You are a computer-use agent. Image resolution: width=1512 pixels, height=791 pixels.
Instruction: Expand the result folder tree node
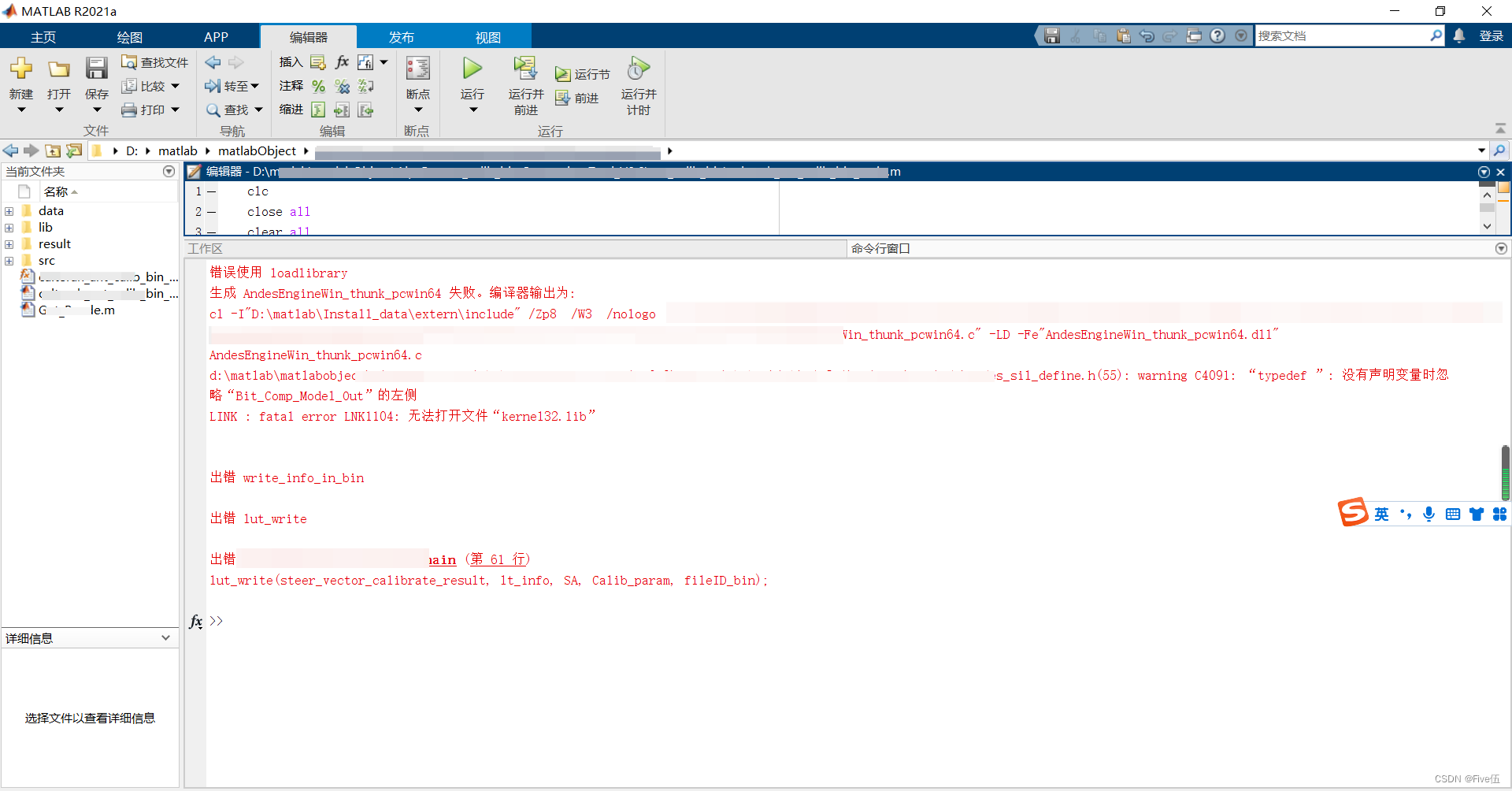(x=9, y=244)
